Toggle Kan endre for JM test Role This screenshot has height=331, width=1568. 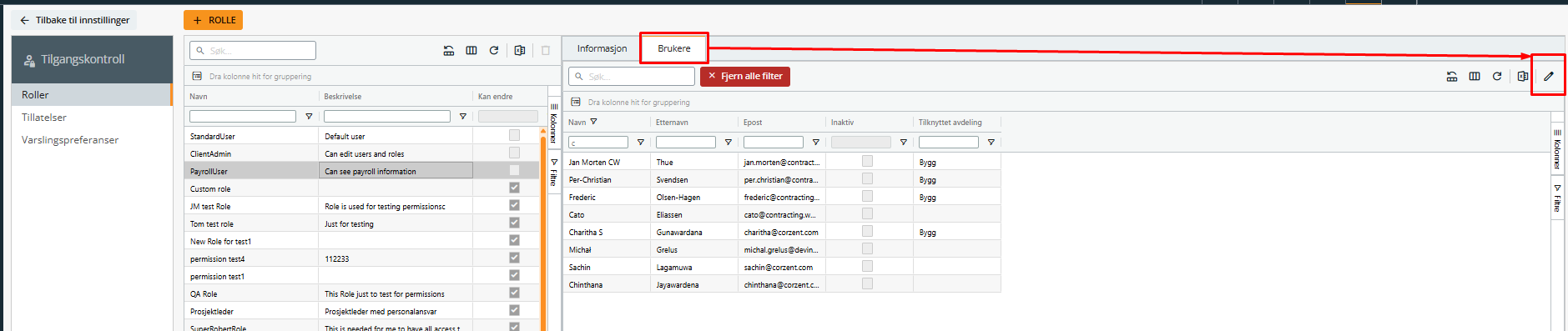(514, 205)
